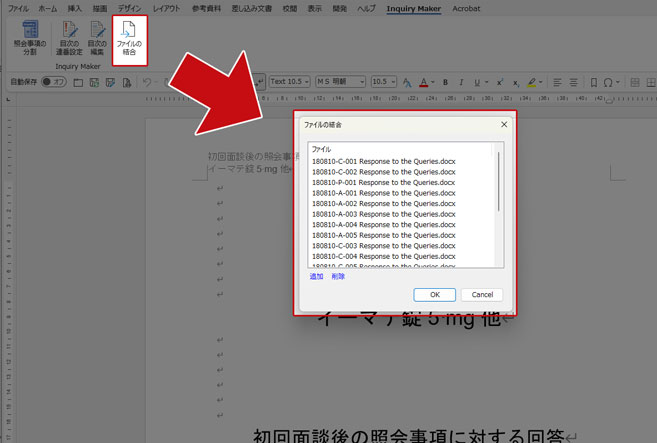The width and height of the screenshot is (657, 443).
Task: Click the 照会事項の分割 ribbon icon
Action: pyautogui.click(x=30, y=38)
